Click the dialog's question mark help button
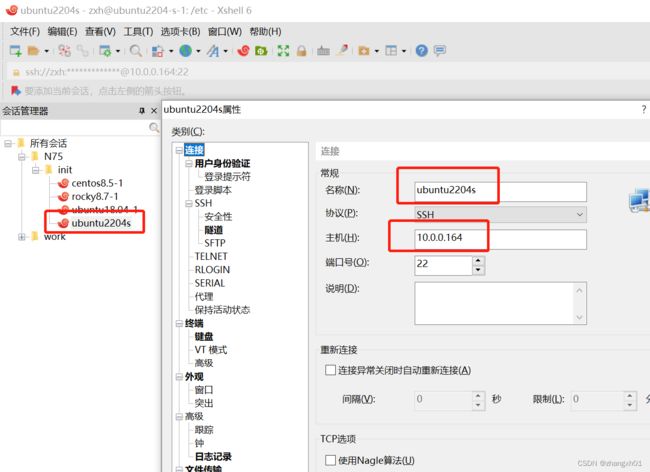This screenshot has height=472, width=650. click(643, 109)
